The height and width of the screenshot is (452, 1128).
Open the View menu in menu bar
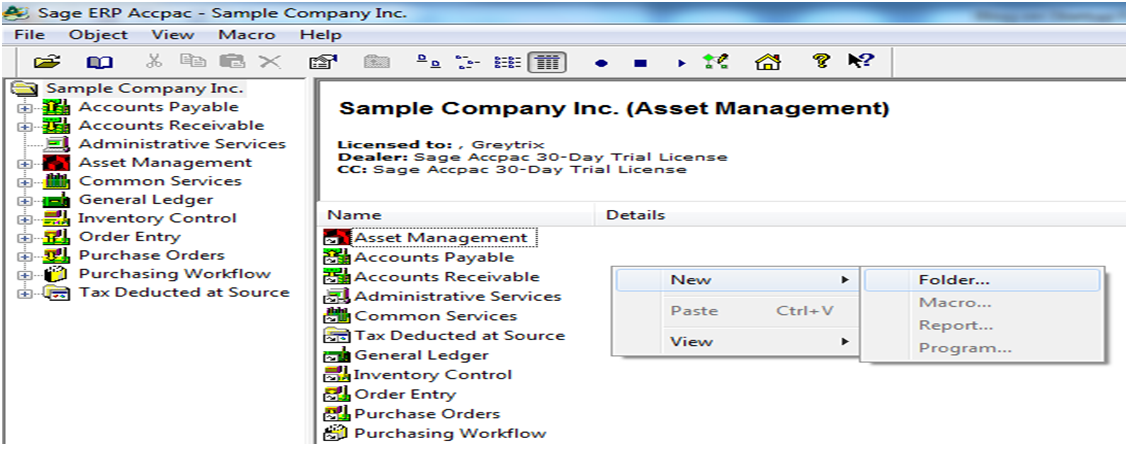point(173,35)
